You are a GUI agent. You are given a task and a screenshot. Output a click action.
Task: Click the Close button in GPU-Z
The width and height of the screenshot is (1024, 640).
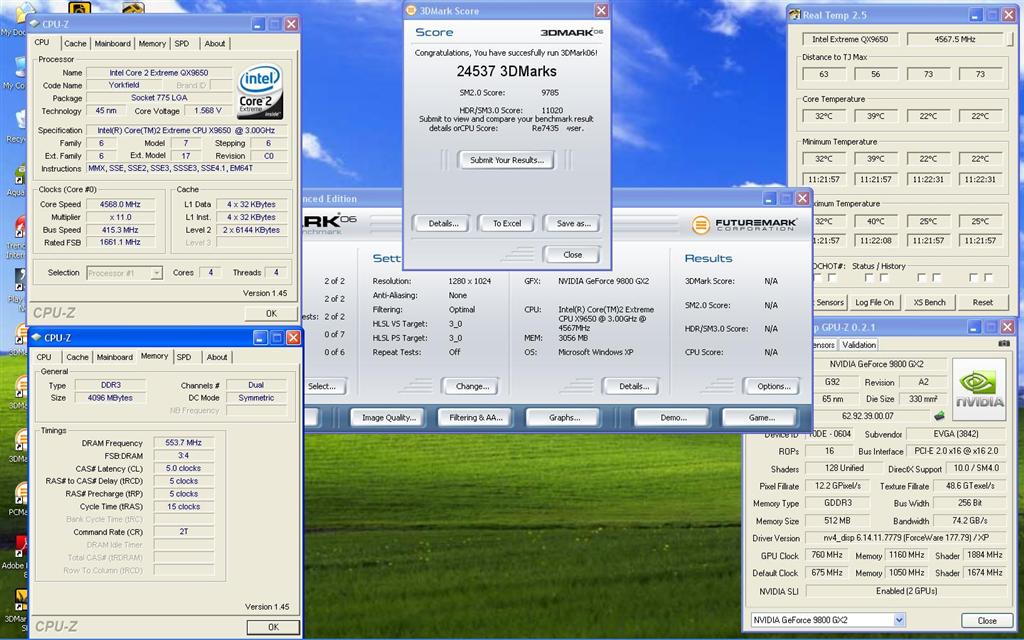pyautogui.click(x=987, y=620)
